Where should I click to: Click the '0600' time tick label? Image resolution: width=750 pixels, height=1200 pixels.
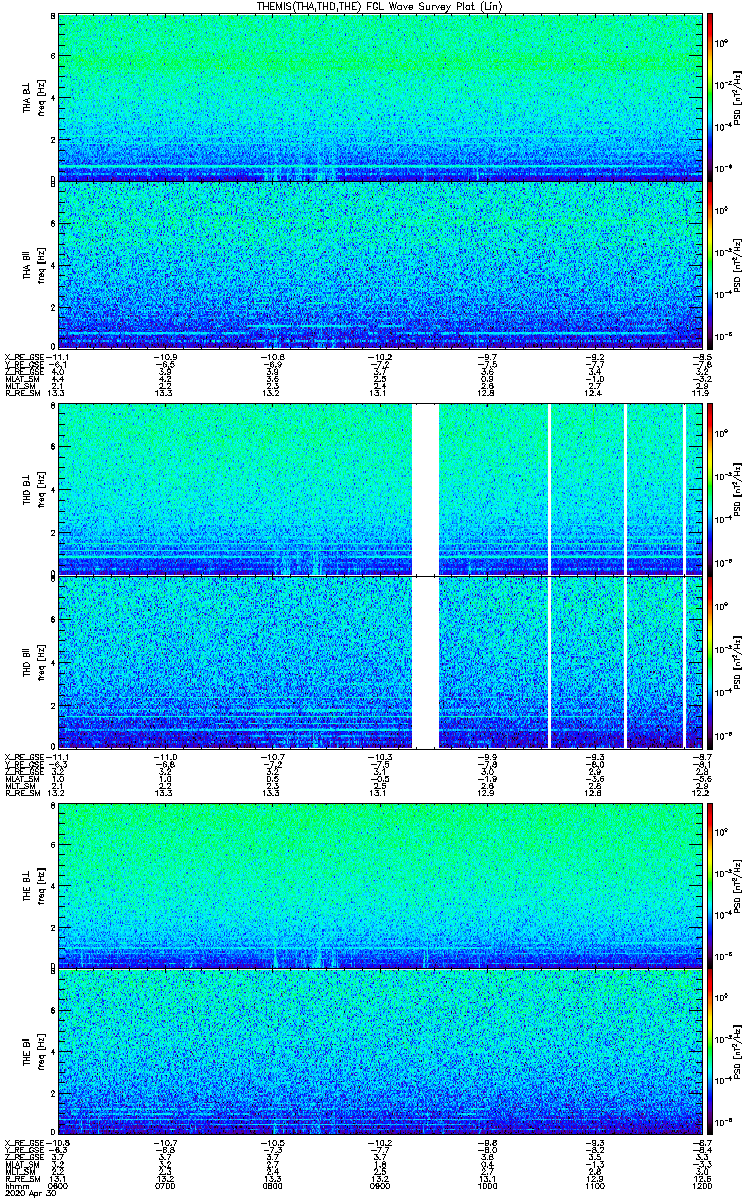pyautogui.click(x=59, y=1186)
